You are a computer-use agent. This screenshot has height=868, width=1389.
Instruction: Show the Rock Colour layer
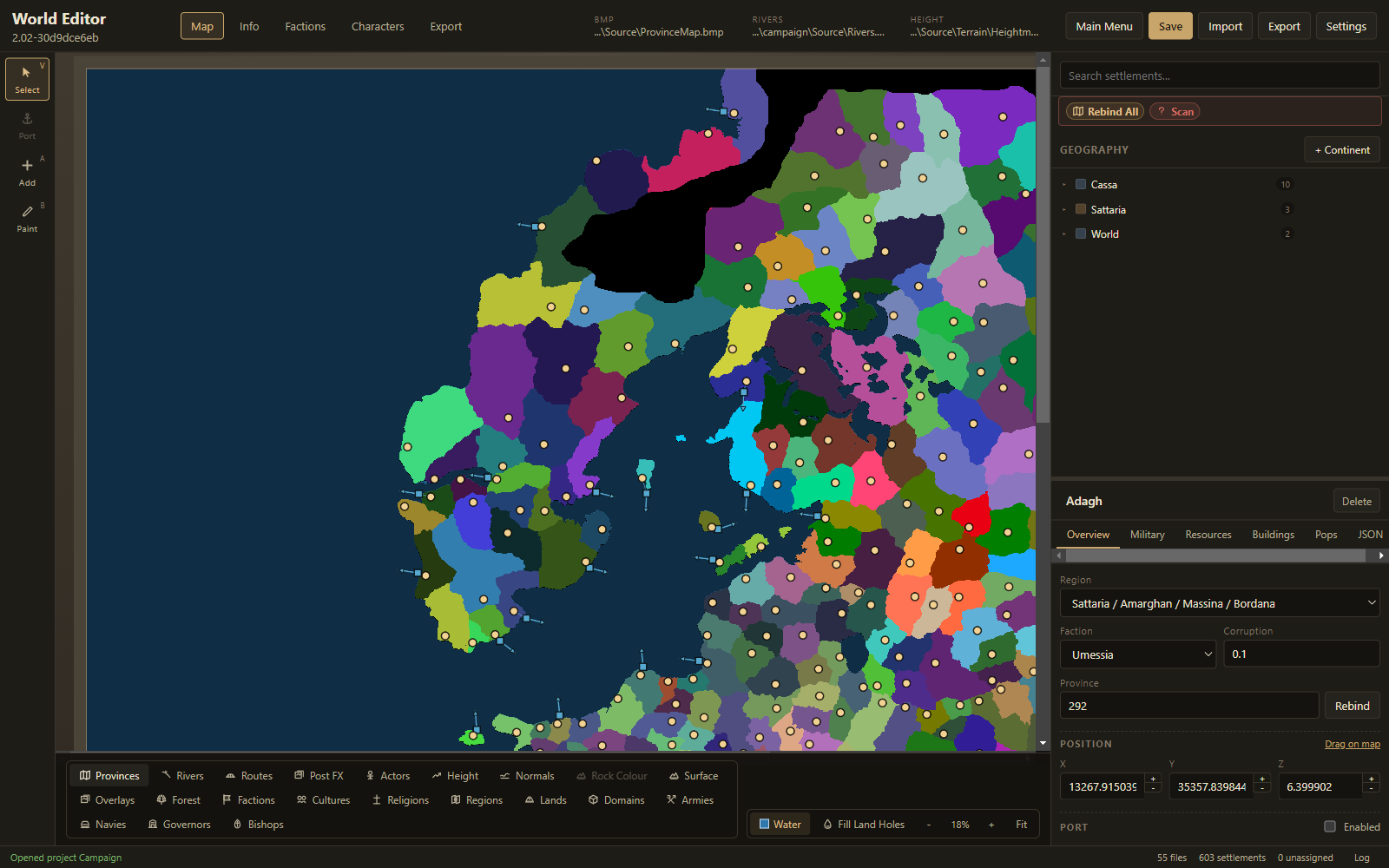coord(611,775)
